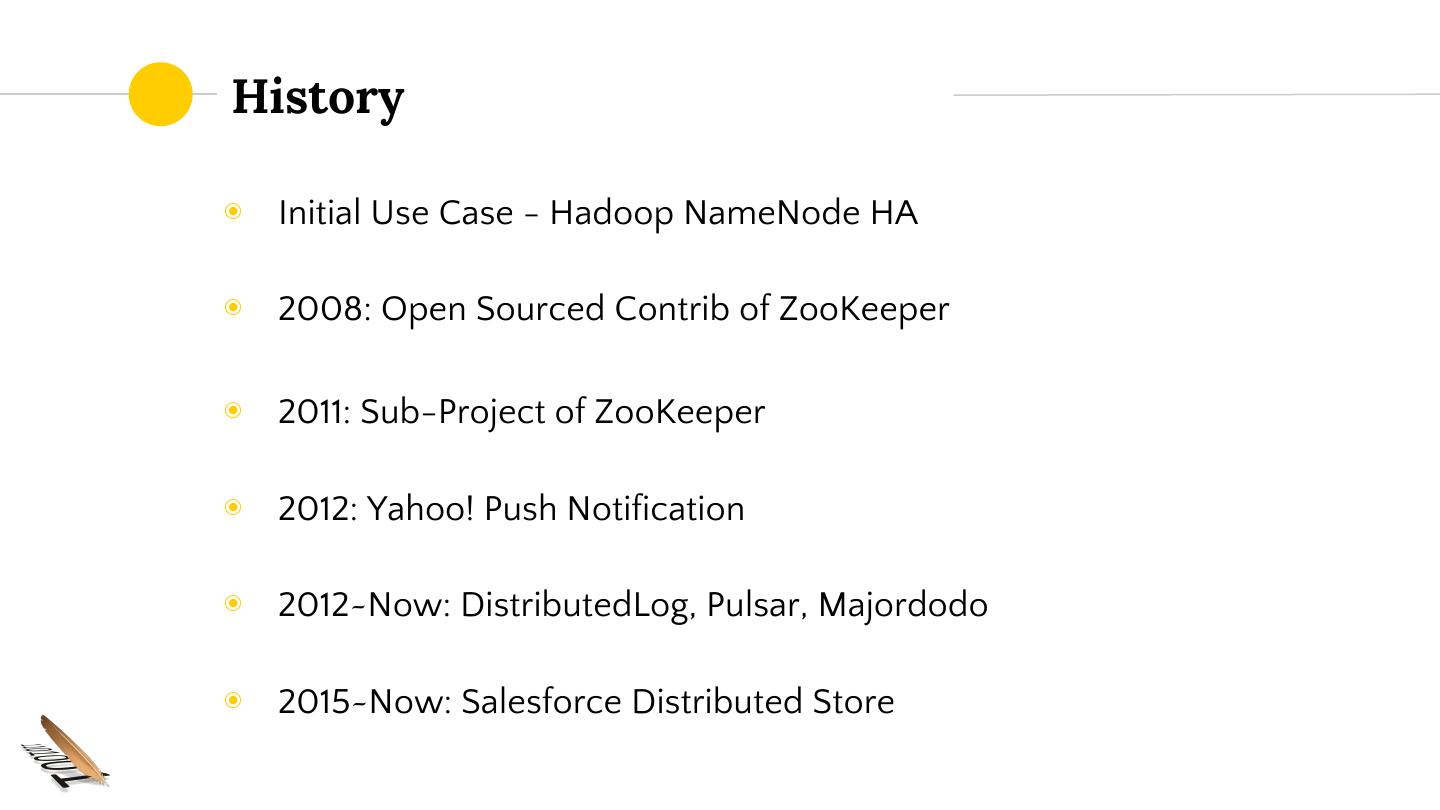Click the text Initial Use Case

tap(395, 213)
